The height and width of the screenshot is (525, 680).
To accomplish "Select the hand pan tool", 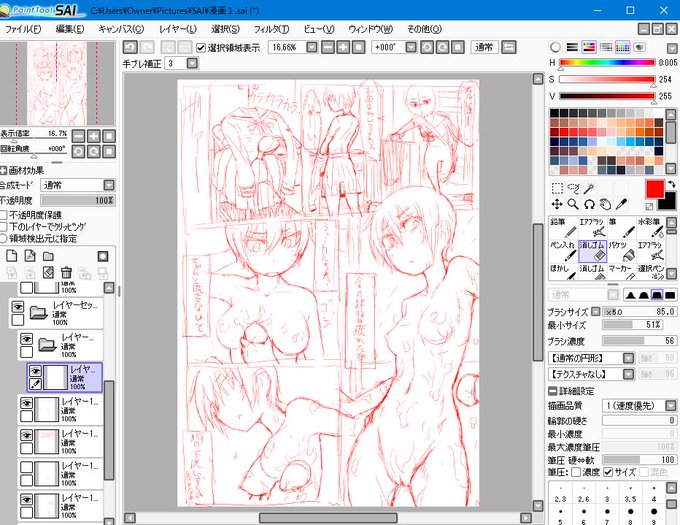I will 605,204.
